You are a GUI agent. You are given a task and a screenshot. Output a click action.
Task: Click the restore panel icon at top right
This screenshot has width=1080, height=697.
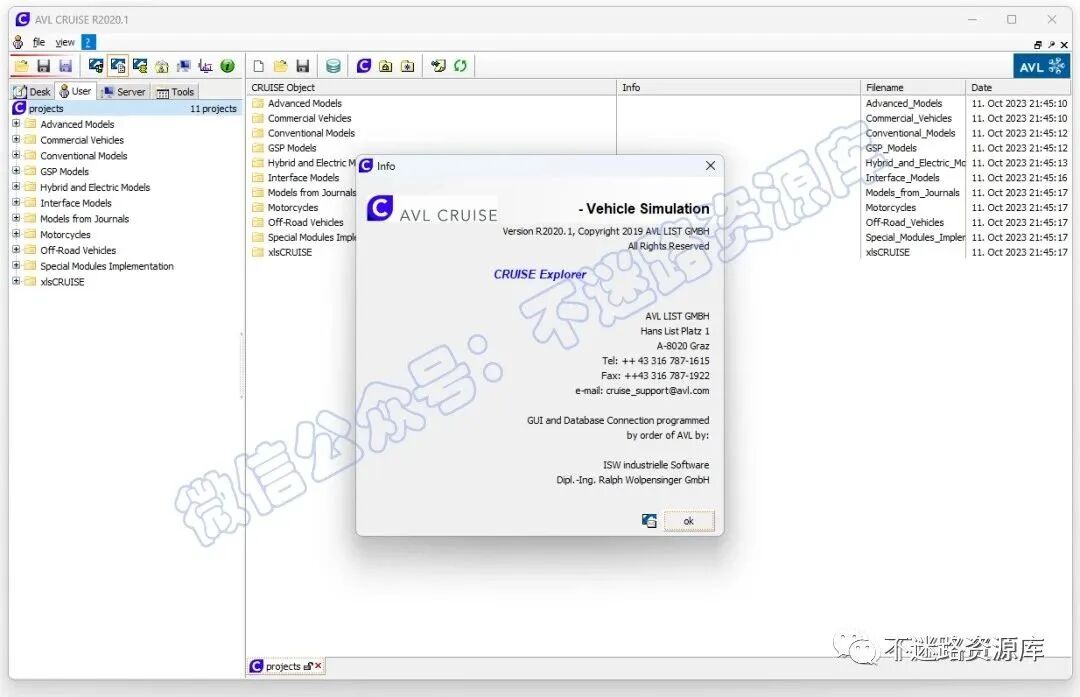[1037, 45]
